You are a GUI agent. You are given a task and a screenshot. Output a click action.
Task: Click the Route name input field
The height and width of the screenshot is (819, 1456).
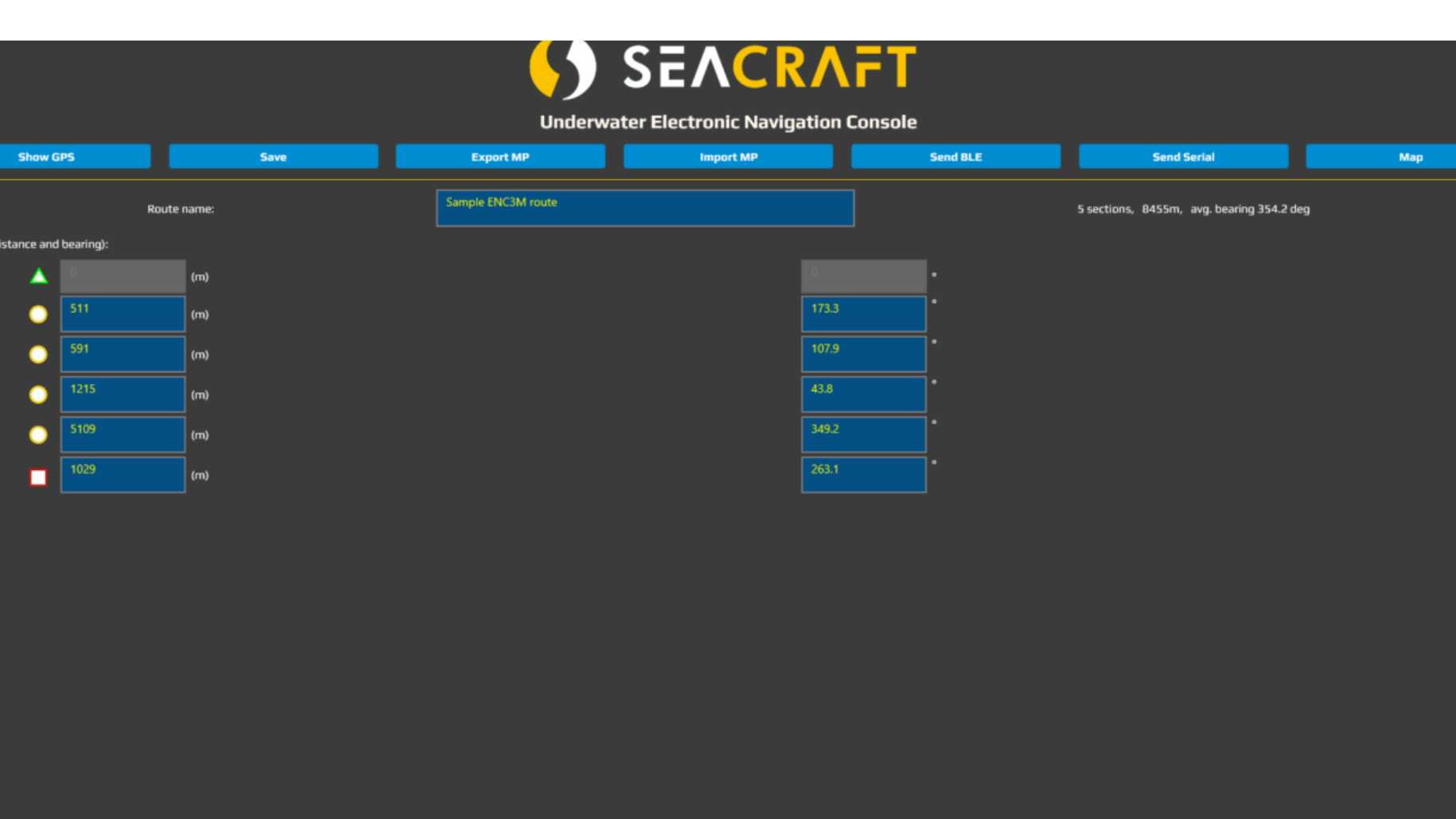644,208
